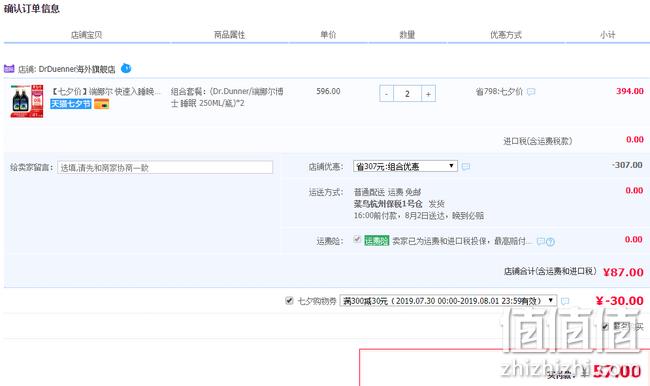
Task: Expand the 省307元:组合优惠 store discount dropdown
Action: (x=405, y=166)
